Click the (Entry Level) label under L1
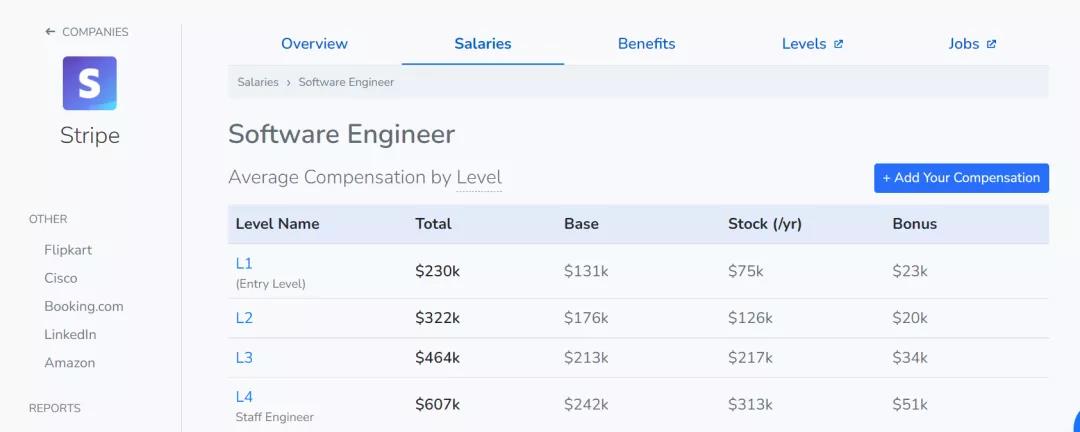Viewport: 1080px width, 432px height. coord(271,284)
